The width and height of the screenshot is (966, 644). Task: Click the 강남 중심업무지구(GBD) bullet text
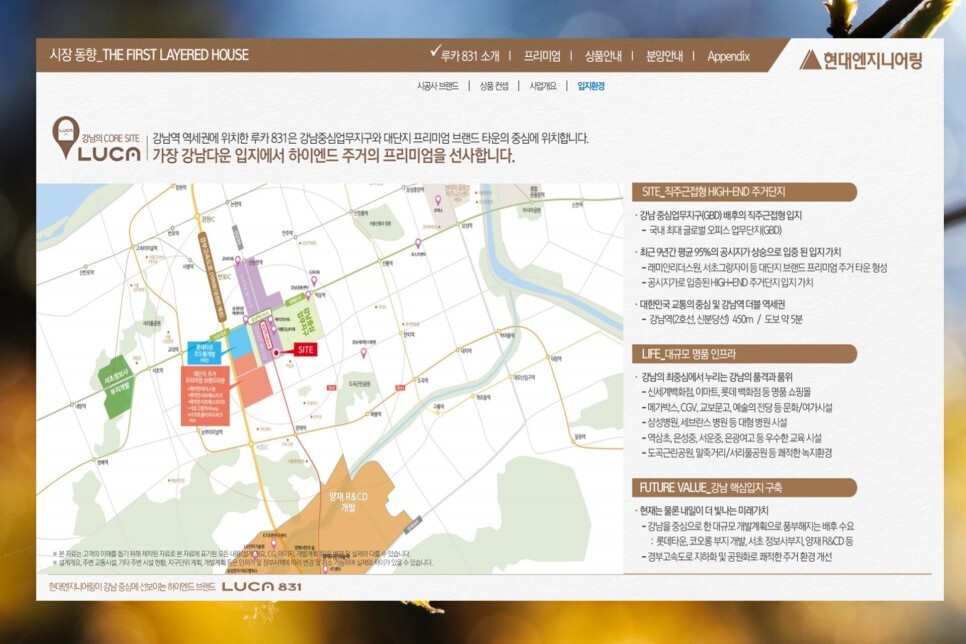click(721, 215)
